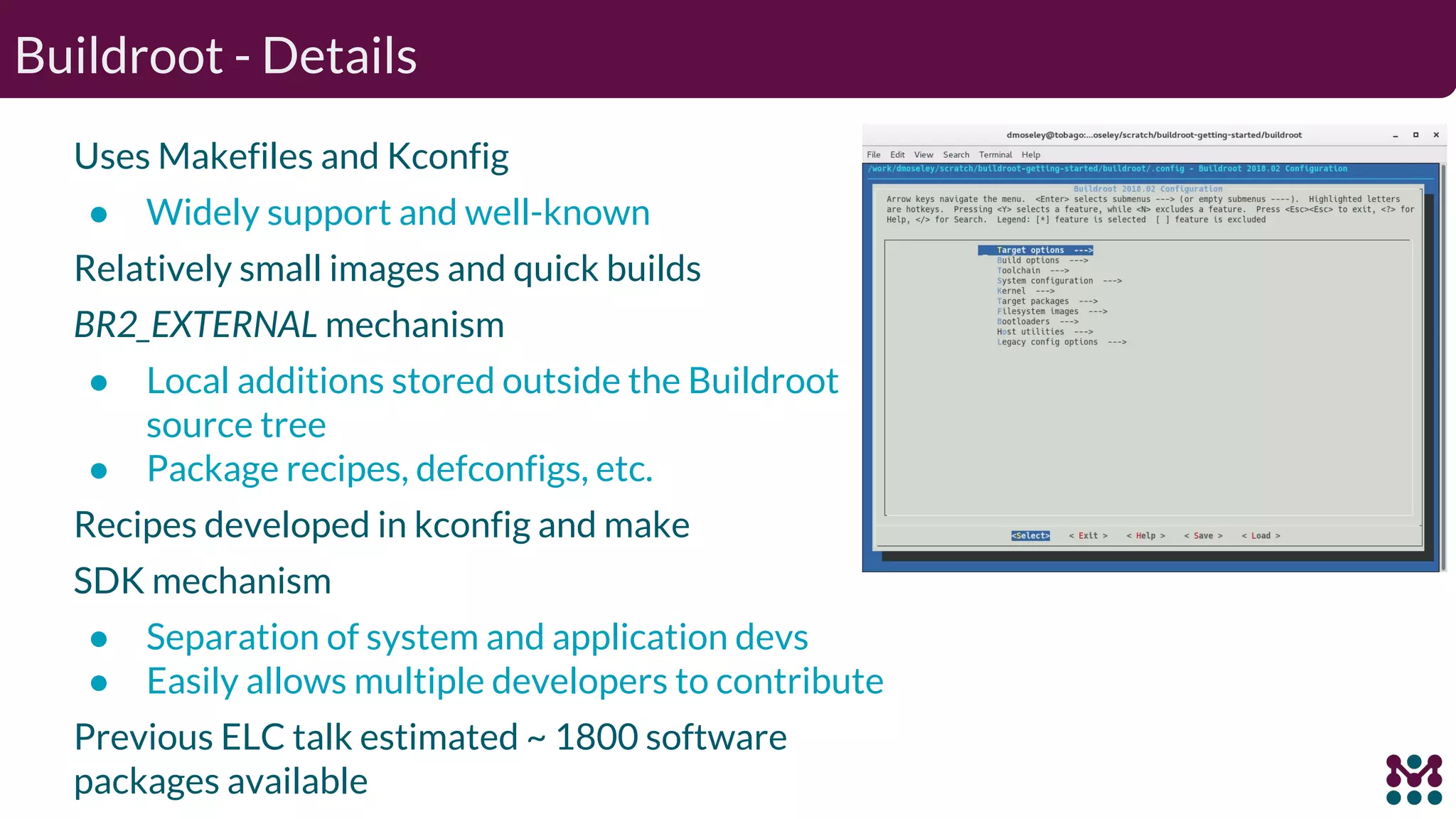
Task: Click 'Buildroot 2018.02 Configuration' dialog heading
Action: (x=1148, y=189)
